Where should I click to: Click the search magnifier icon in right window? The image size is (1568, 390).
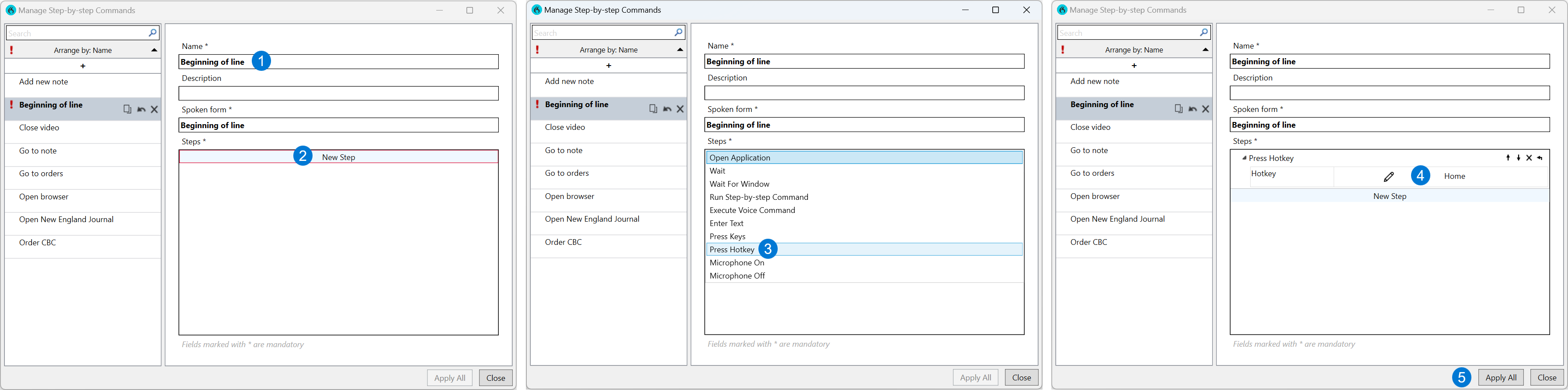pyautogui.click(x=1203, y=33)
